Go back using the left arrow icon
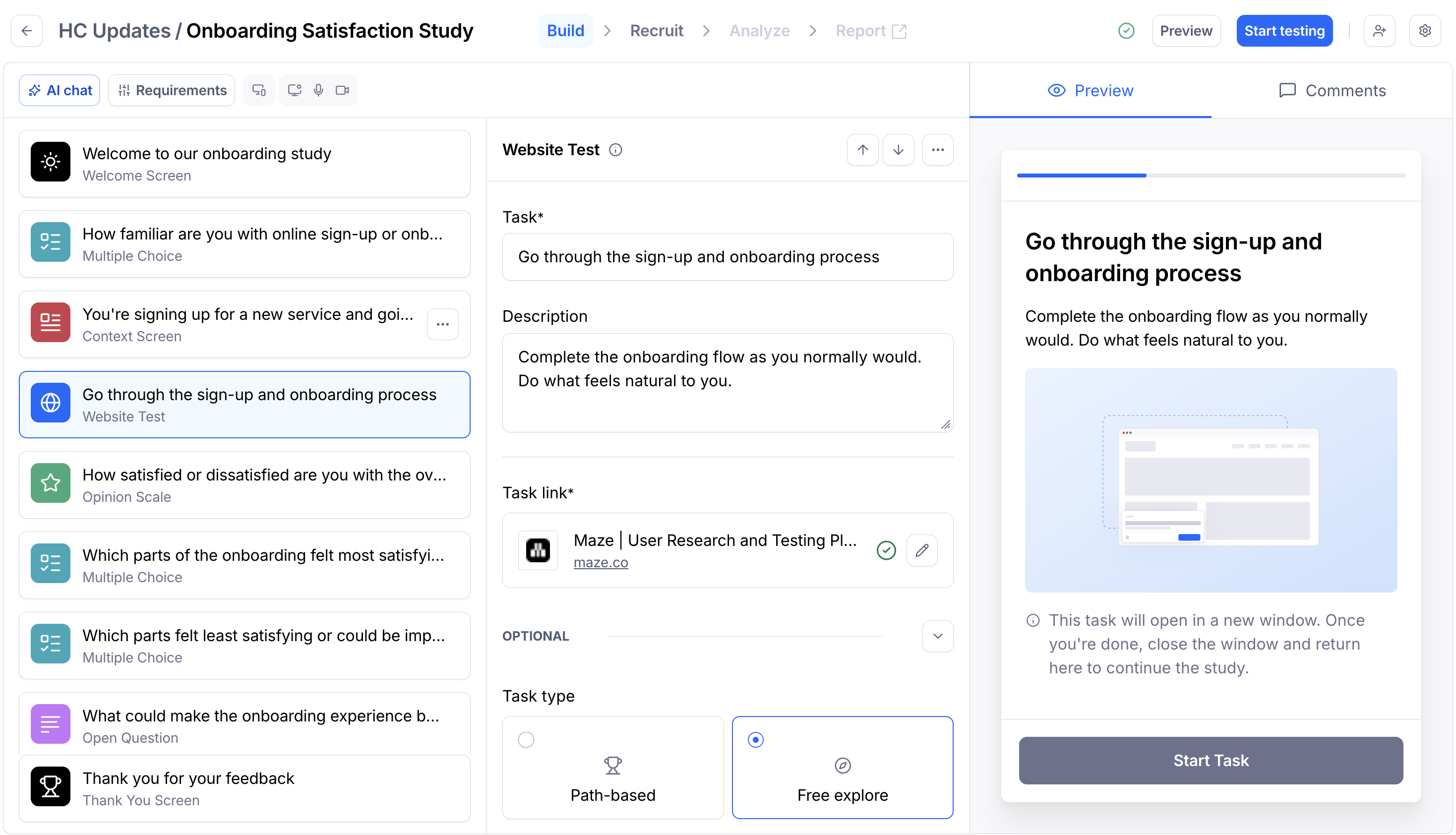This screenshot has width=1456, height=835. [26, 31]
